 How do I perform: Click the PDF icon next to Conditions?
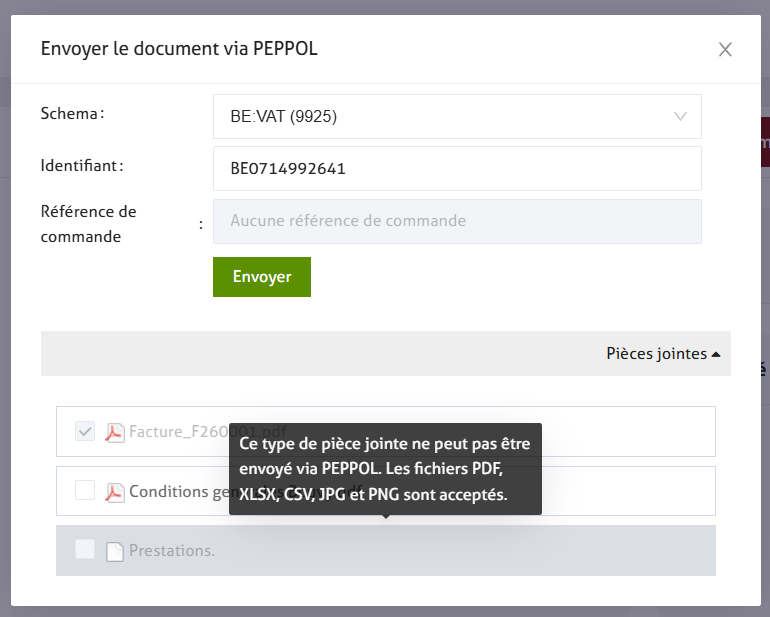[115, 492]
